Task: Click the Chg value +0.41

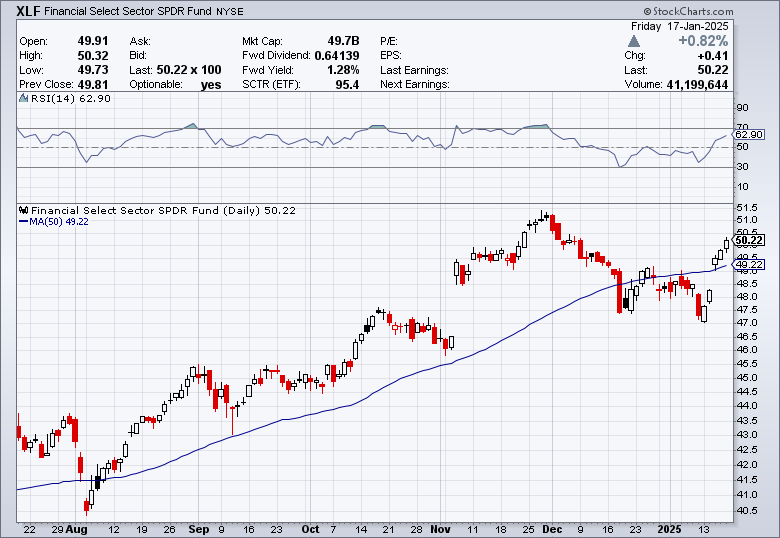Action: (713, 55)
